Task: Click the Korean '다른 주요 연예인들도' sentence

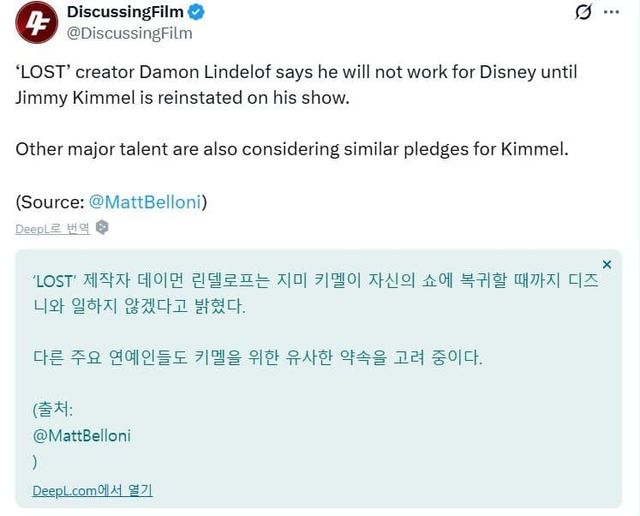Action: 257,357
